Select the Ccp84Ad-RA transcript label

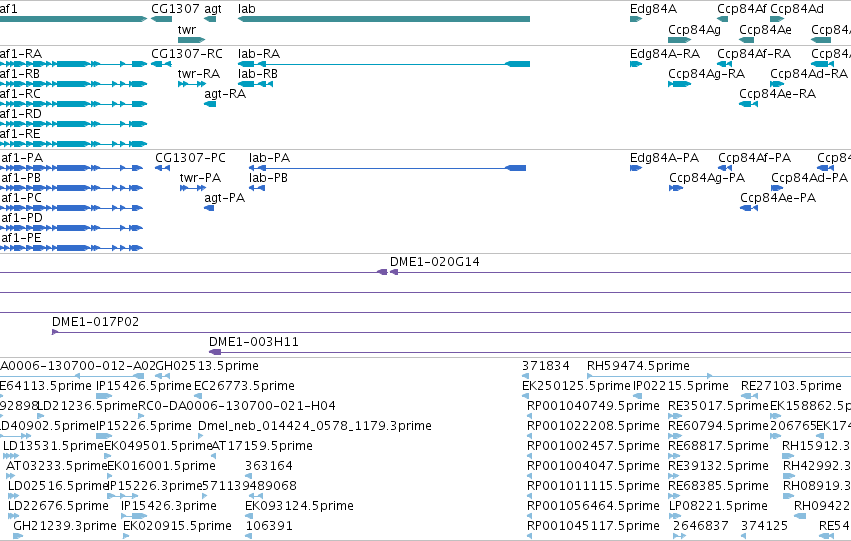pos(809,74)
